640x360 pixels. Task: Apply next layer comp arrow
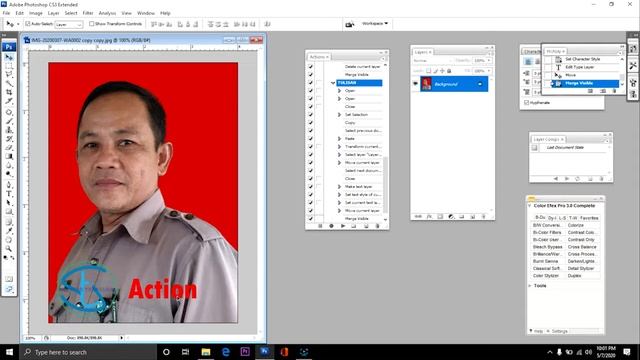coord(567,179)
